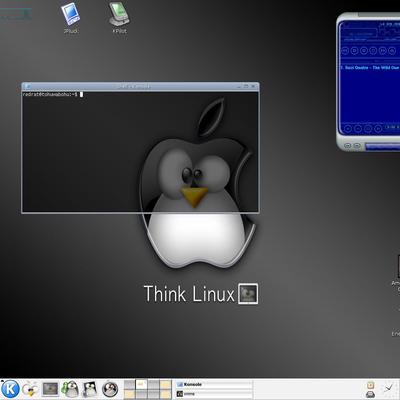Click second round button below the playlist
This screenshot has width=400, height=400.
tap(358, 128)
